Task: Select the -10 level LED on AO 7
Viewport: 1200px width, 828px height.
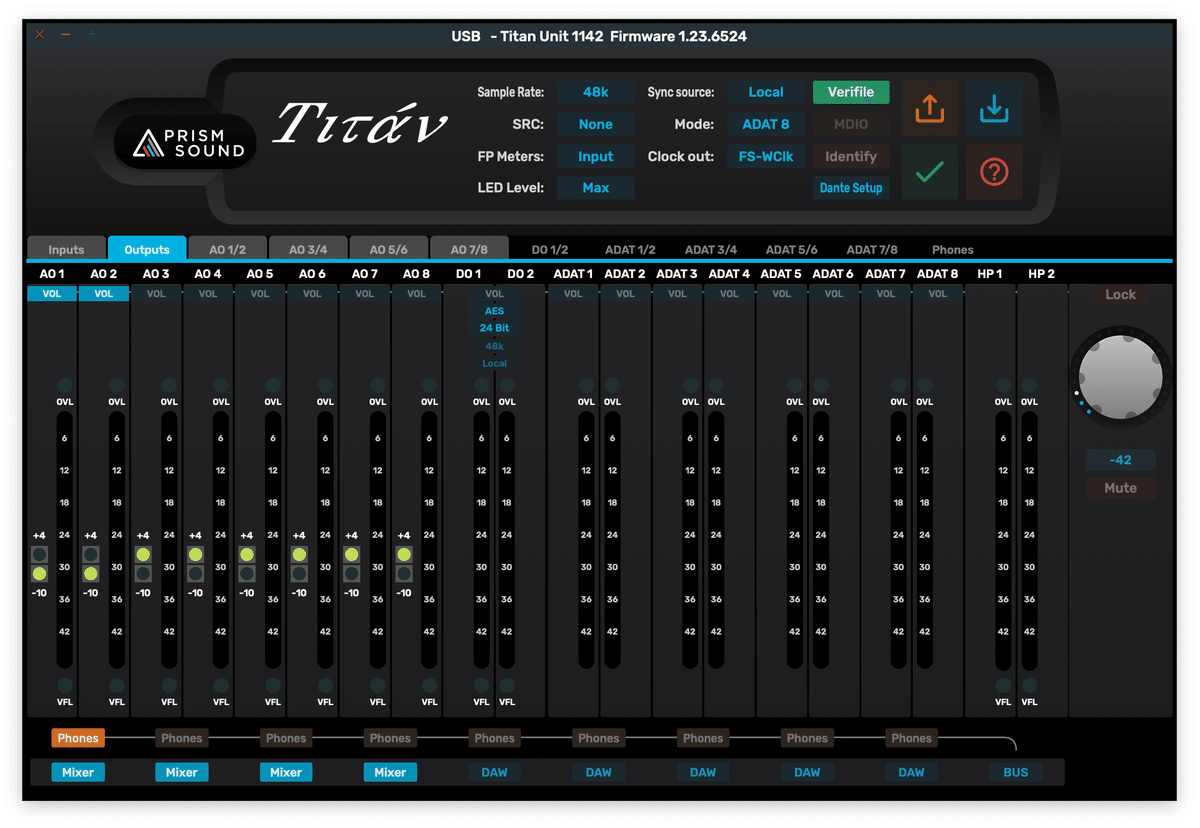Action: pyautogui.click(x=351, y=573)
